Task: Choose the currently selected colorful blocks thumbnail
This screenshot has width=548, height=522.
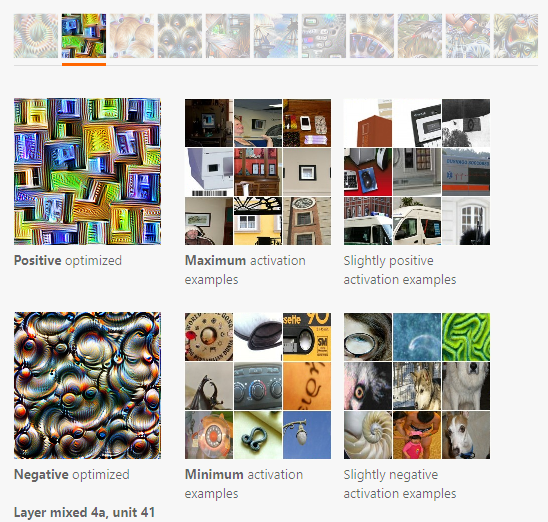Action: coord(84,36)
